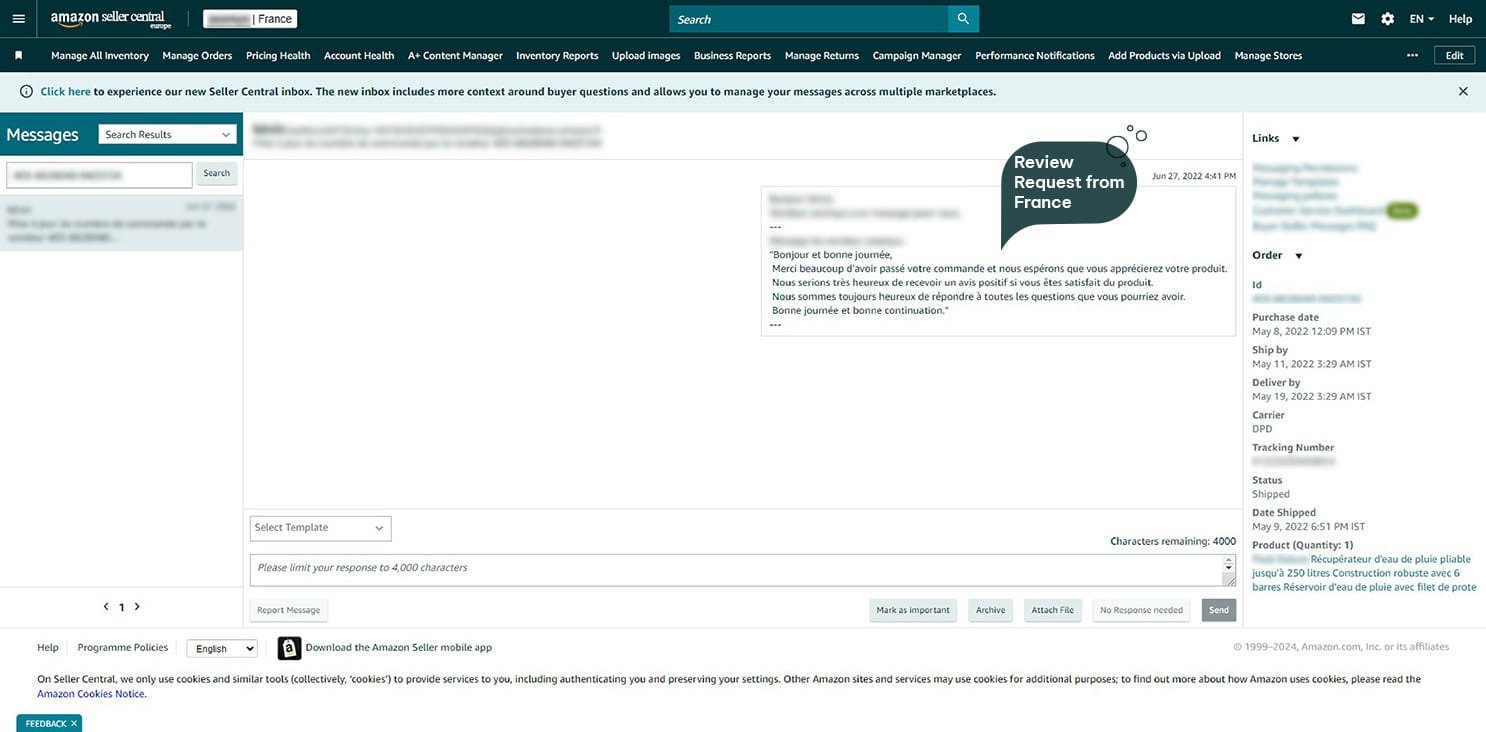This screenshot has width=1486, height=732.
Task: Click the bookmark icon in navigation bar
Action: 18,56
